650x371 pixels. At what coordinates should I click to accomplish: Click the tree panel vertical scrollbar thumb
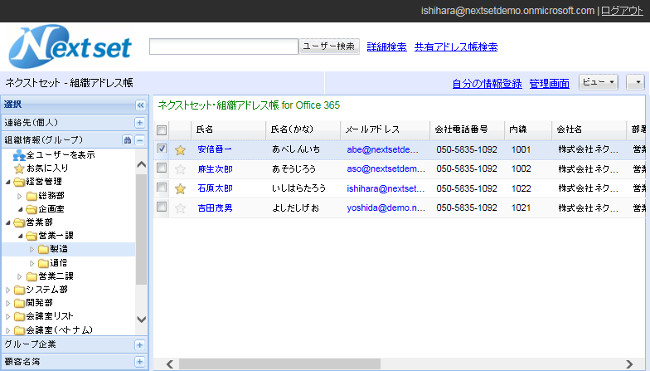point(141,229)
